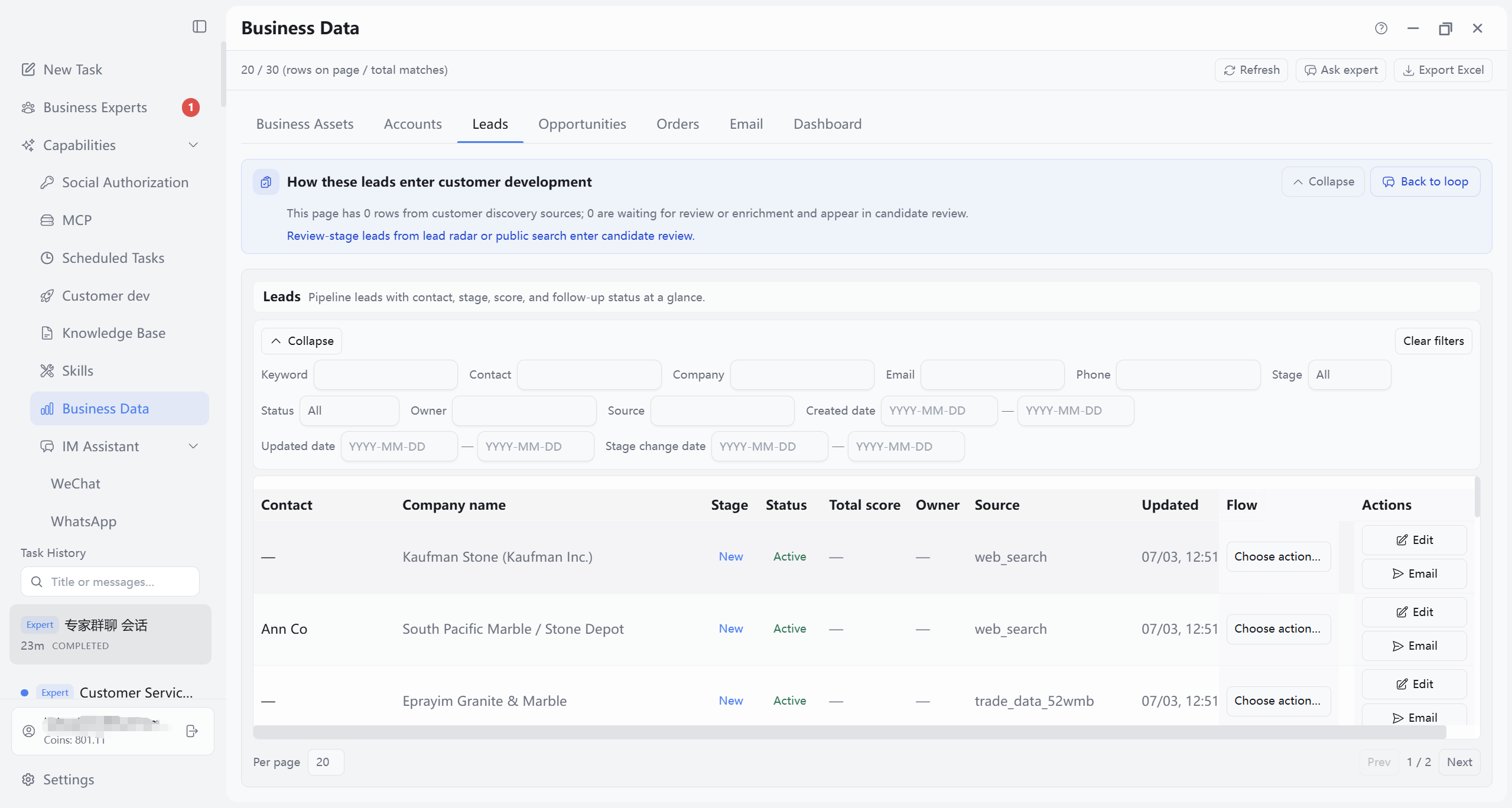Follow the Review-stage leads link
The image size is (1512, 808).
point(490,236)
